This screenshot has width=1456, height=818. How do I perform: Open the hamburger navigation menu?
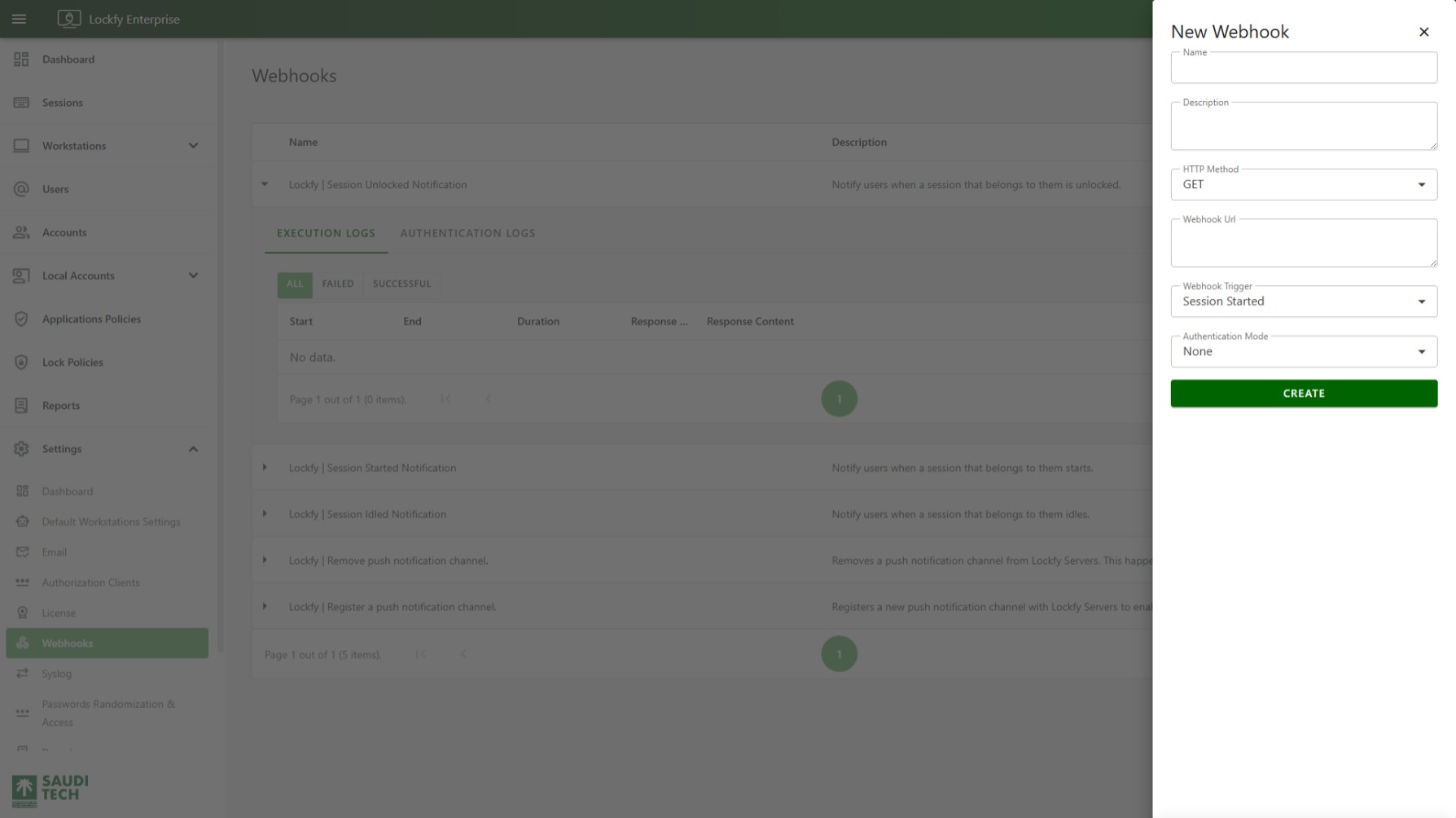[19, 19]
